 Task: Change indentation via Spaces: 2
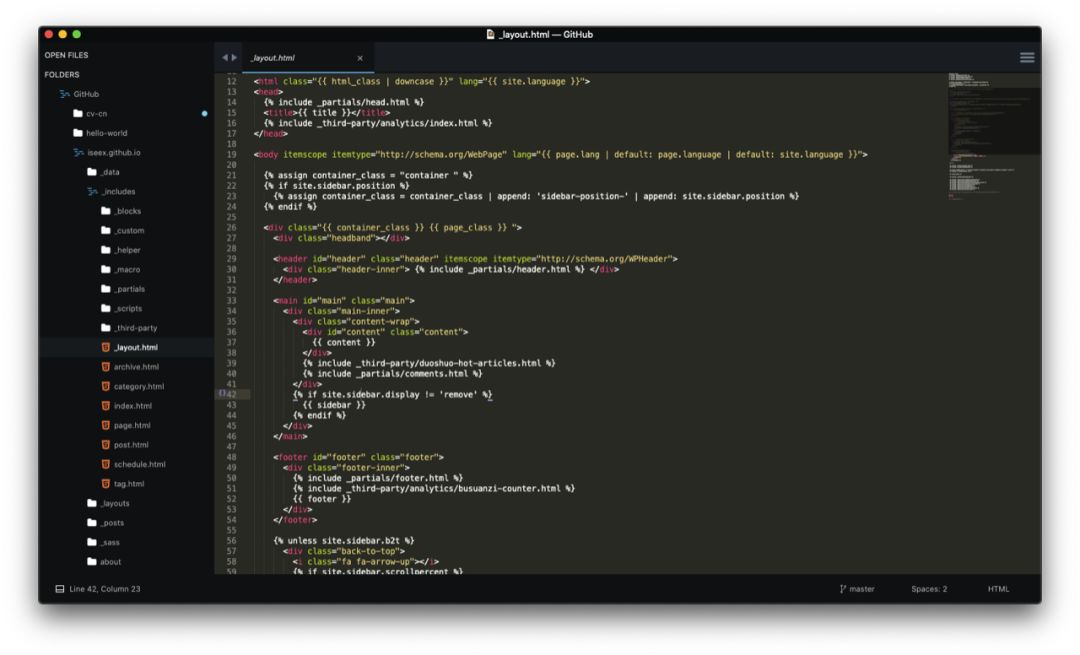[x=928, y=589]
